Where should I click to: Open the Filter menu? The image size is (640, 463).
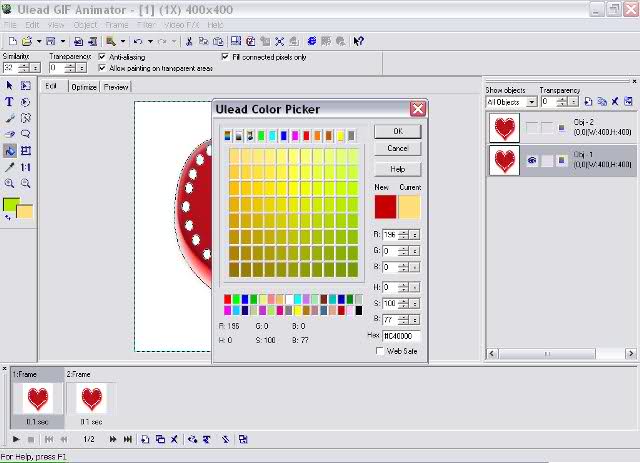(146, 25)
